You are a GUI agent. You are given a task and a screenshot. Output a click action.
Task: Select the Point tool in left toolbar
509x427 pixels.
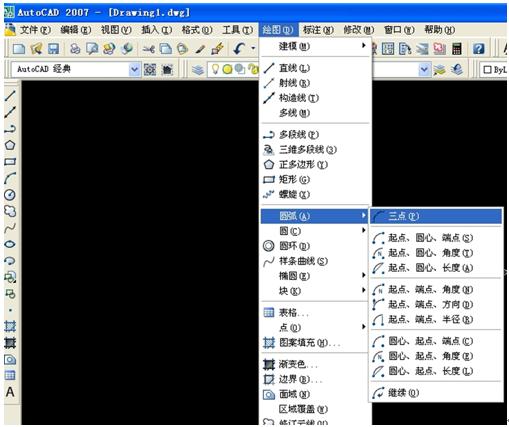(10, 310)
